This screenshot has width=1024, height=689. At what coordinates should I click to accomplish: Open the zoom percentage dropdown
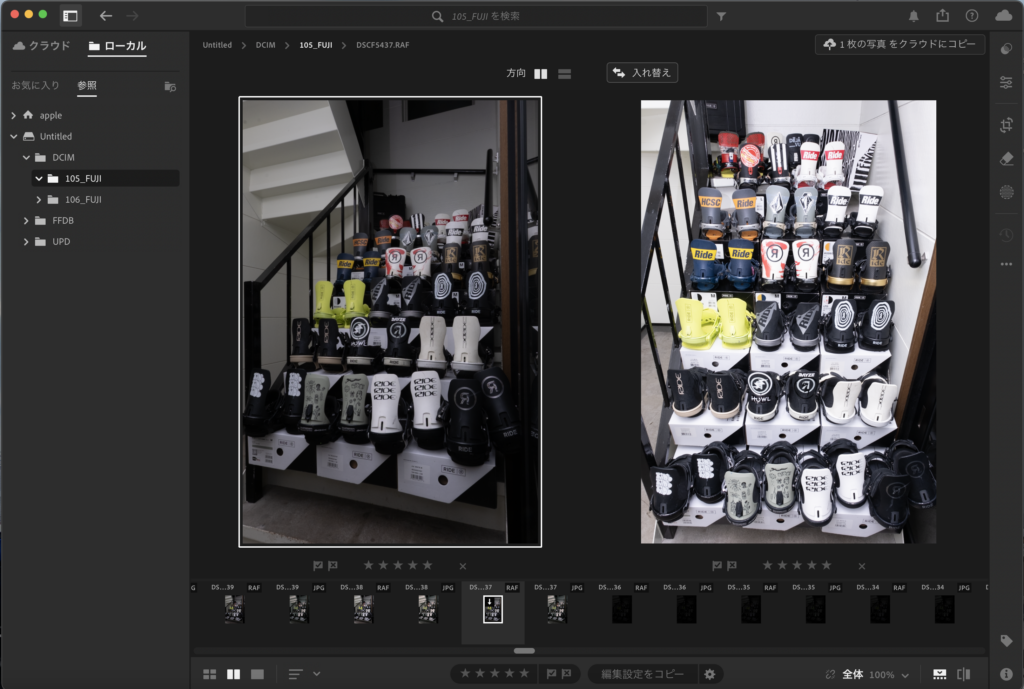point(903,674)
